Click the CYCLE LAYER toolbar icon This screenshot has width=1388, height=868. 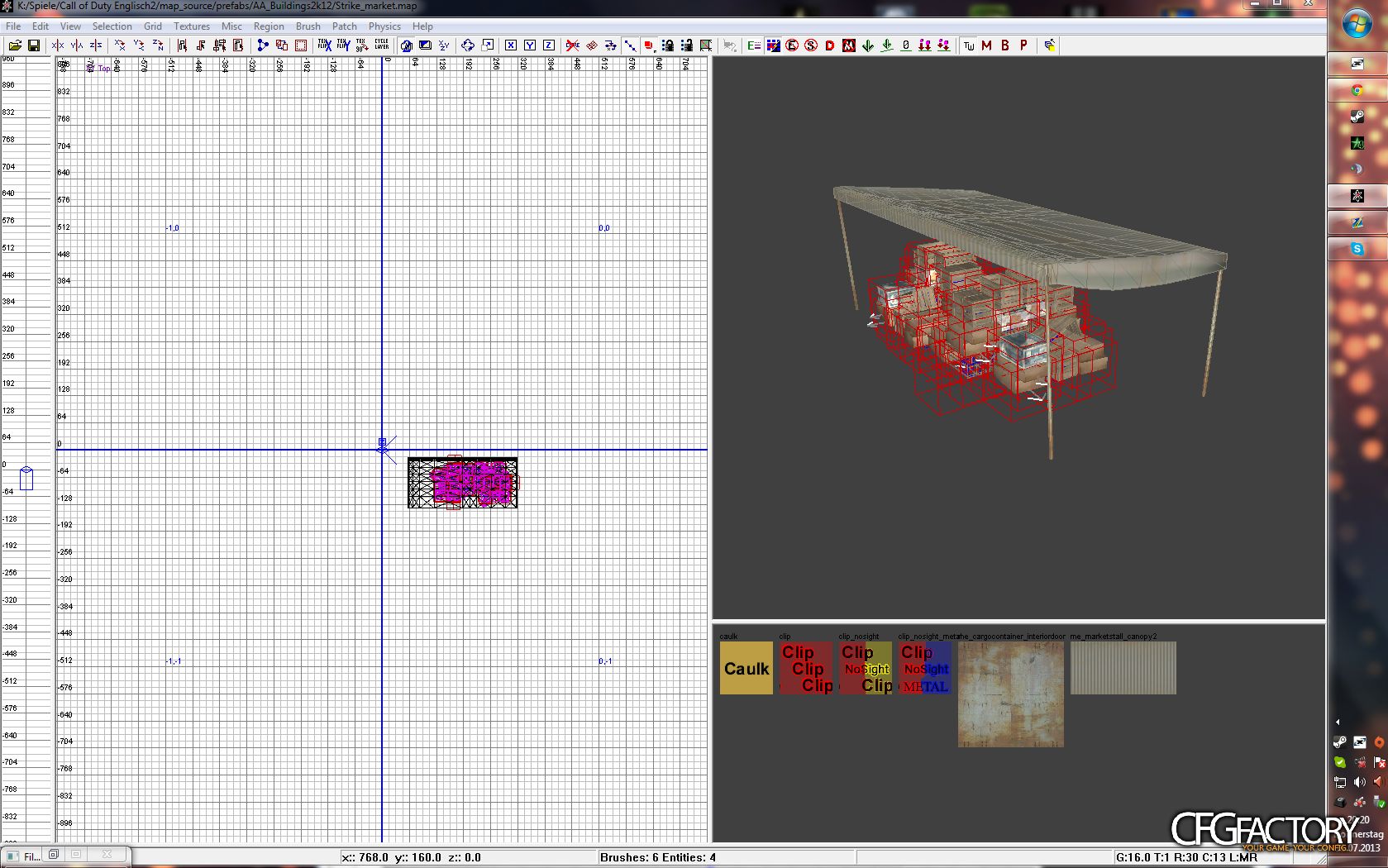[x=381, y=45]
